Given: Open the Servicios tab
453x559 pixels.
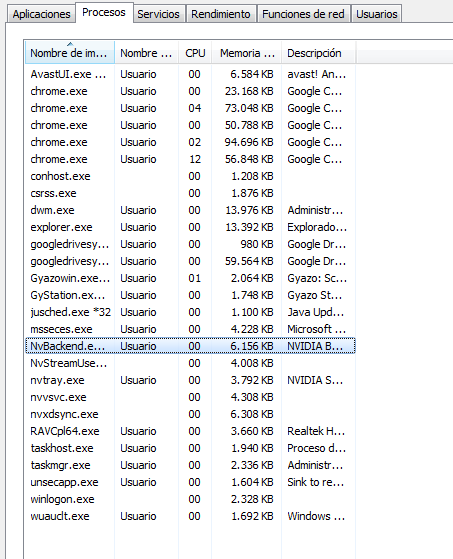Looking at the screenshot, I should pos(158,14).
